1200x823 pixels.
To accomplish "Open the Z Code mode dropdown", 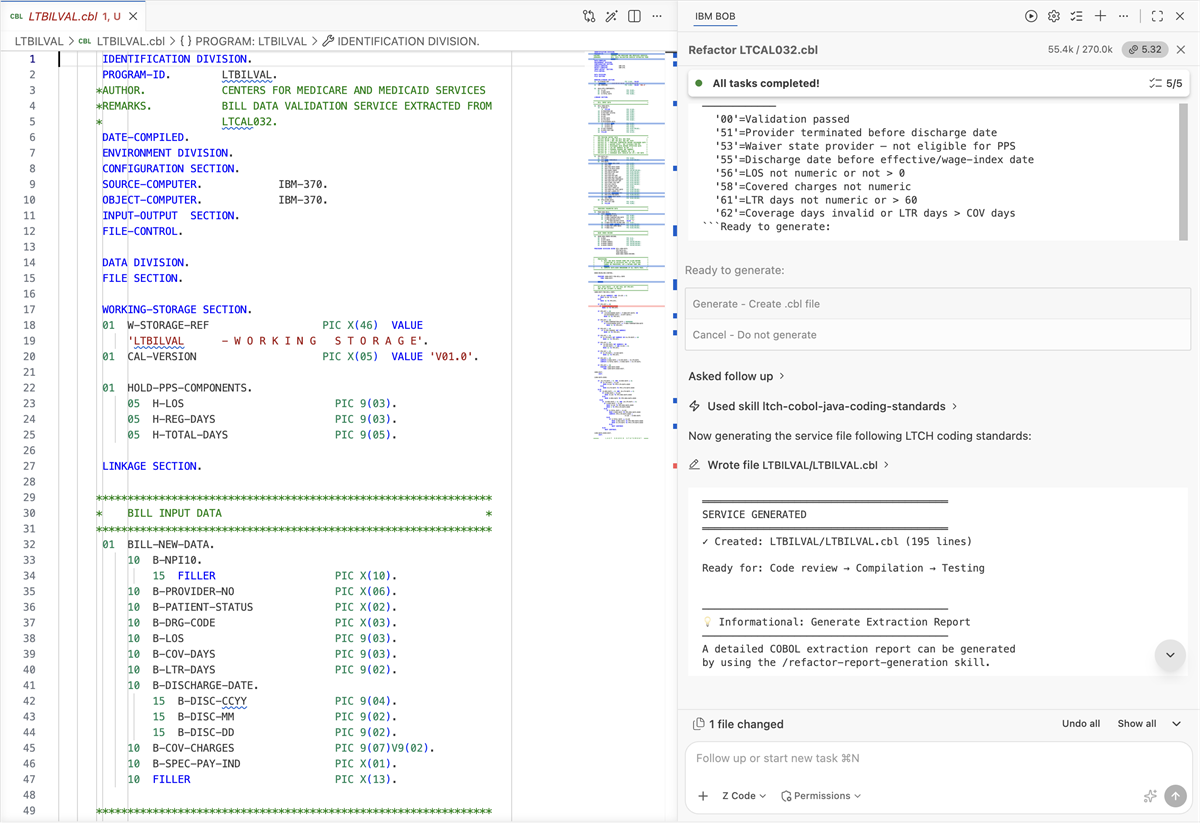I will tap(744, 796).
